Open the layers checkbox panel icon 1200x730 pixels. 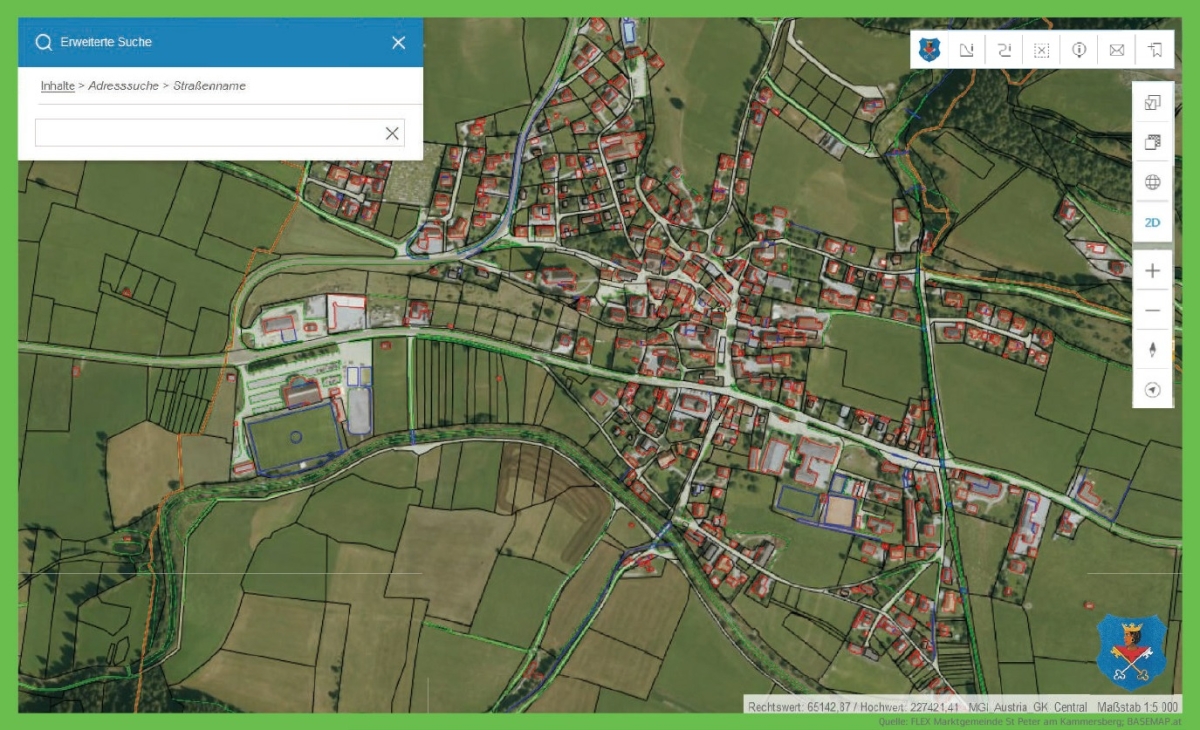[x=1152, y=102]
